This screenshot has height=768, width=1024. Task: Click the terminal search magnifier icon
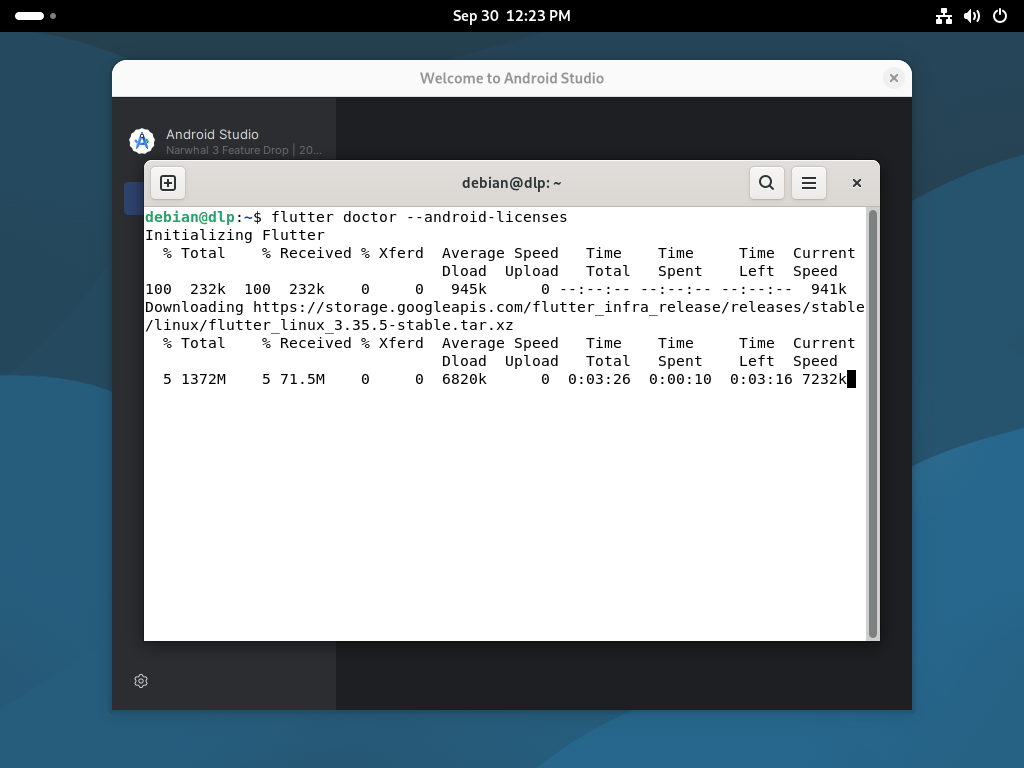(766, 183)
